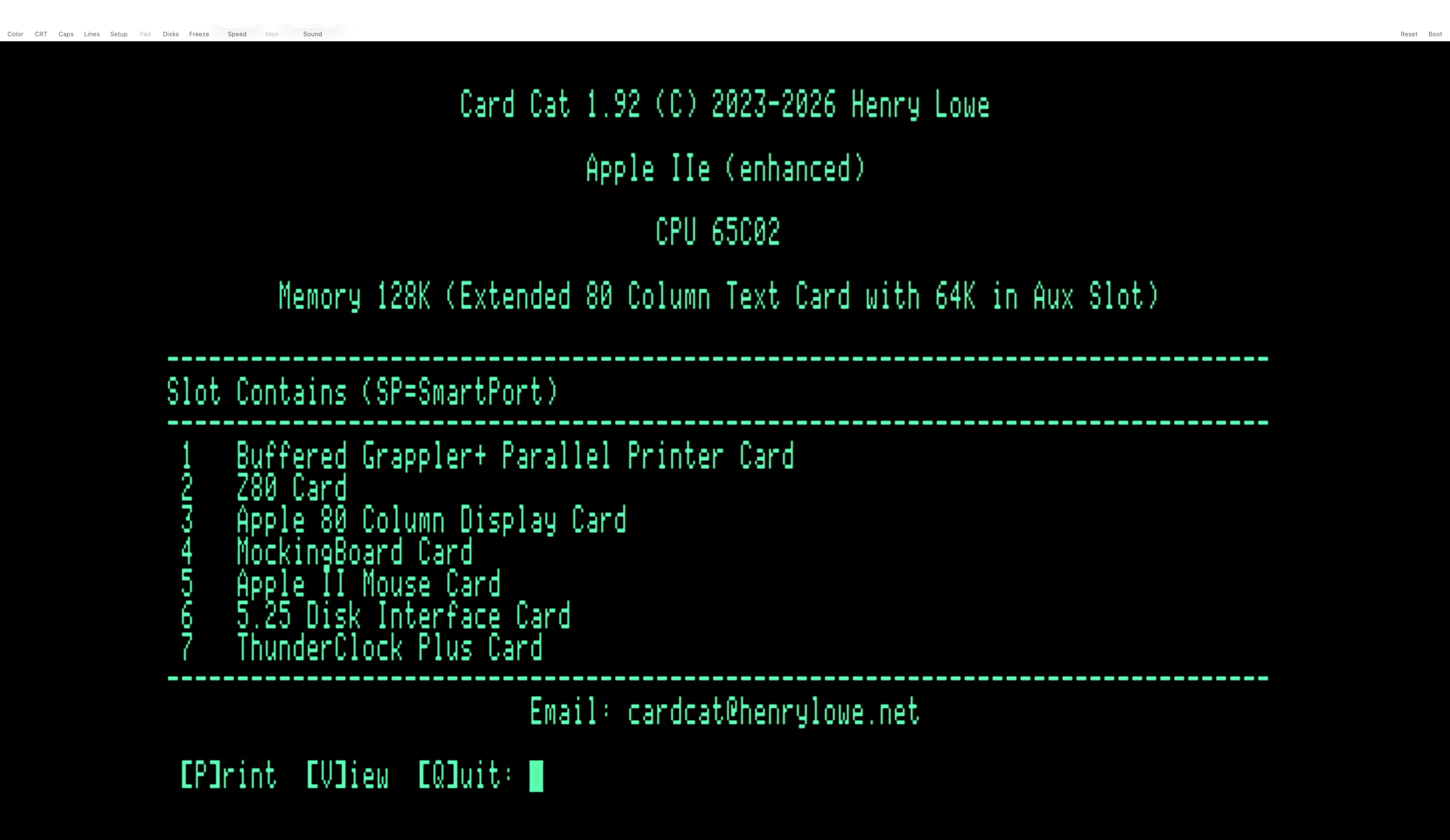Click the cardcat@henrylowe.net email text
Image resolution: width=1450 pixels, height=840 pixels.
point(774,713)
